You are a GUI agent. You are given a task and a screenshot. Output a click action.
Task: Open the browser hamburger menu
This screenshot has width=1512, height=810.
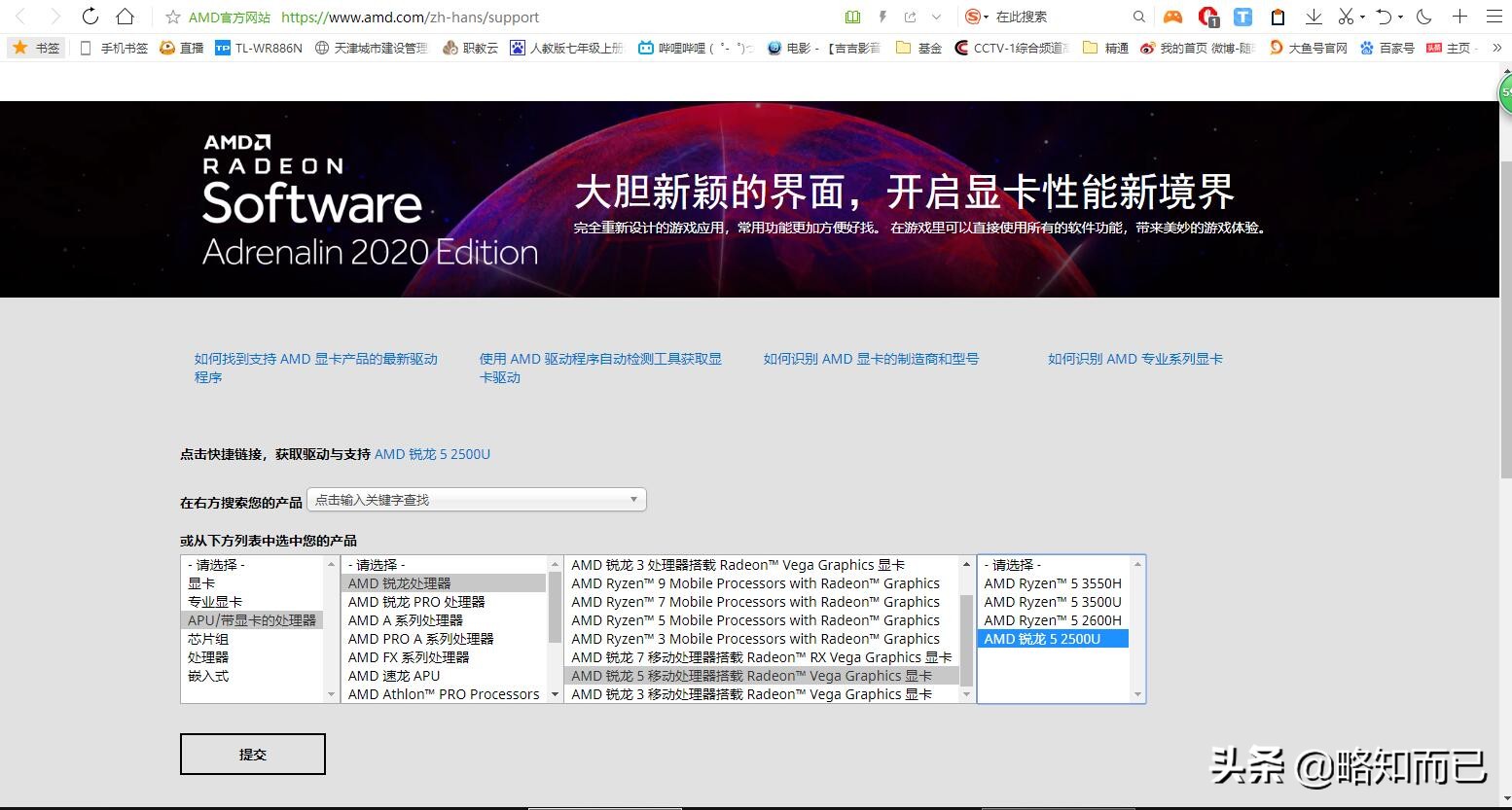coord(1494,17)
